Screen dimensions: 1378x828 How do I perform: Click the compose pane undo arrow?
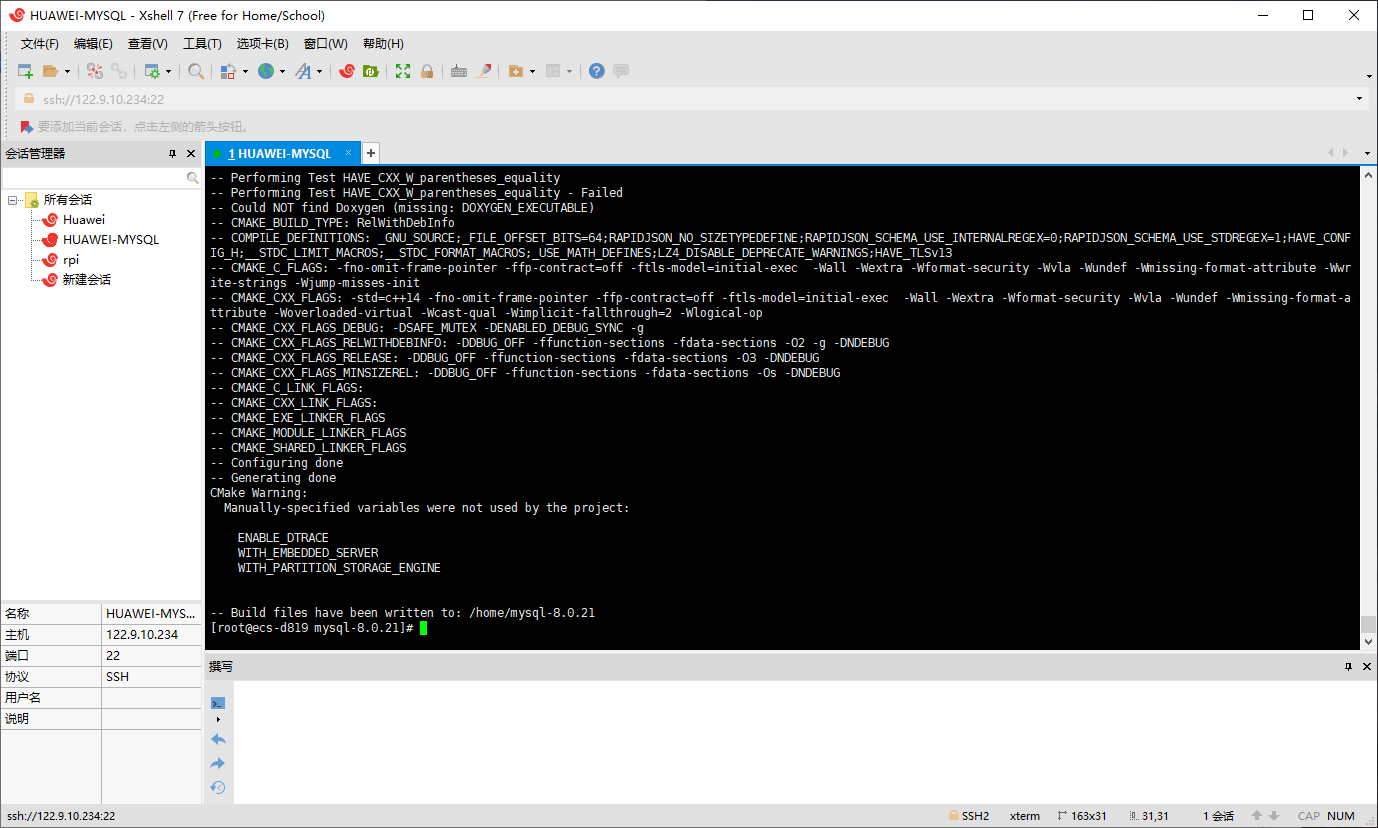pos(218,740)
